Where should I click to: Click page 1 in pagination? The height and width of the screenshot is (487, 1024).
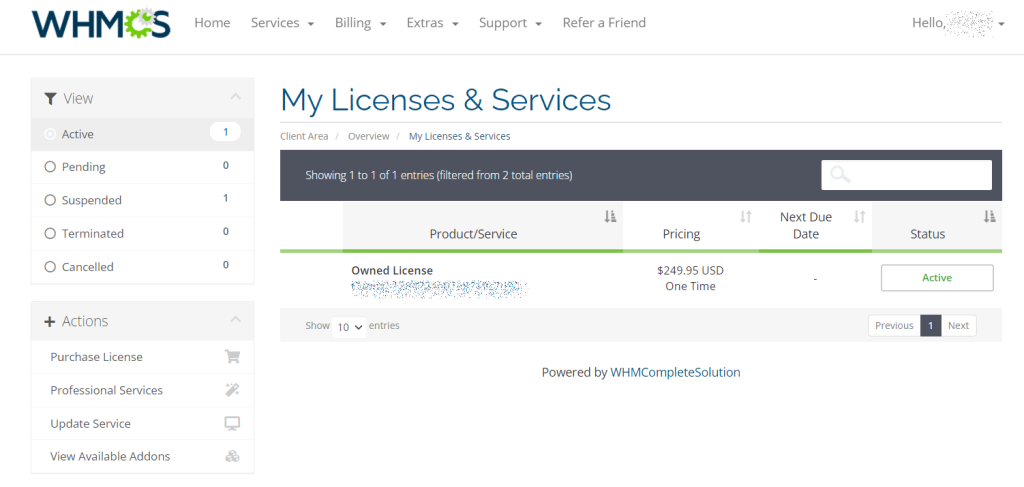pos(931,326)
